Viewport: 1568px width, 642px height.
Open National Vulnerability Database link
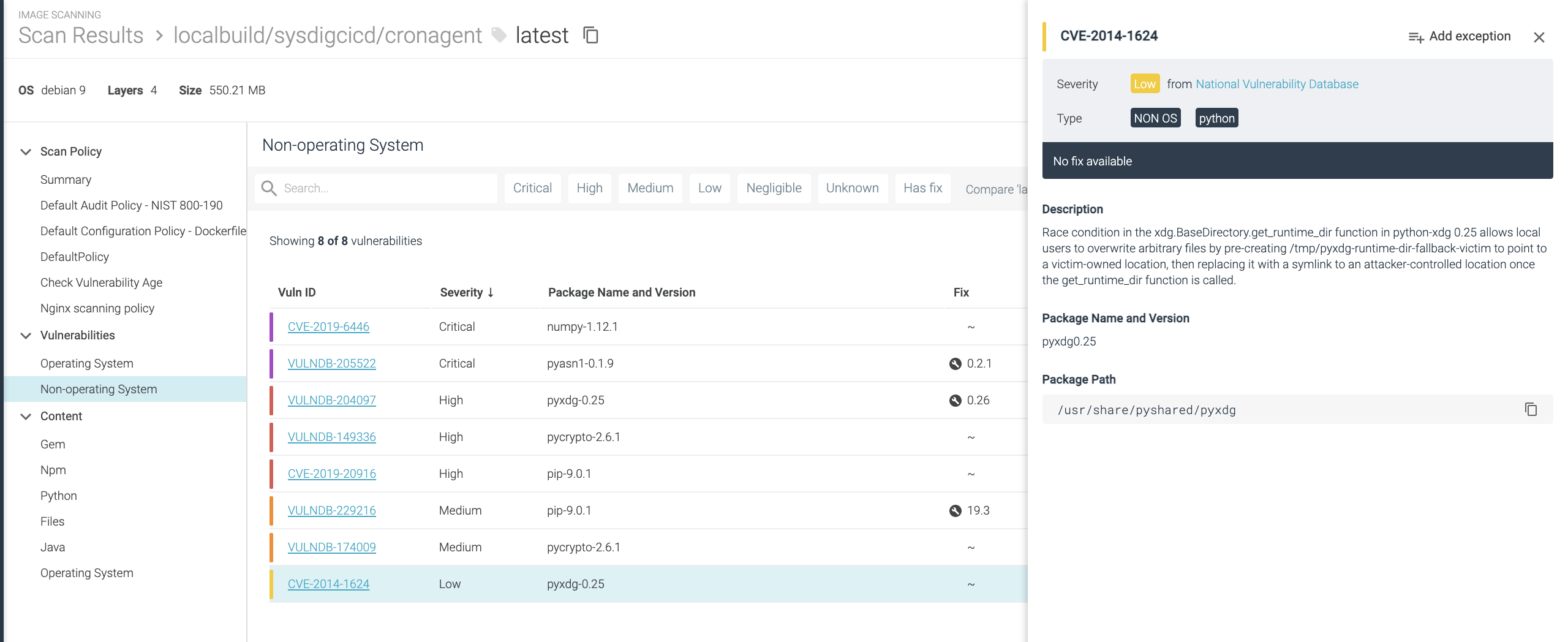click(x=1277, y=84)
